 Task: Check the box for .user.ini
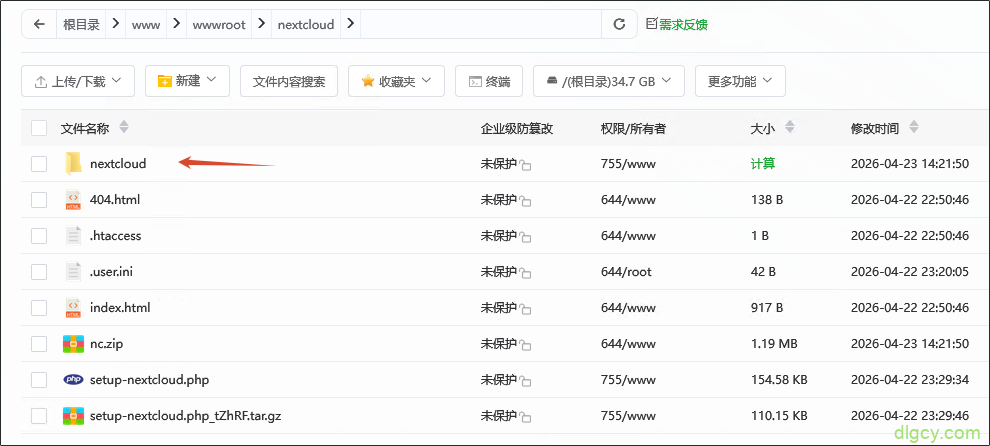(39, 272)
